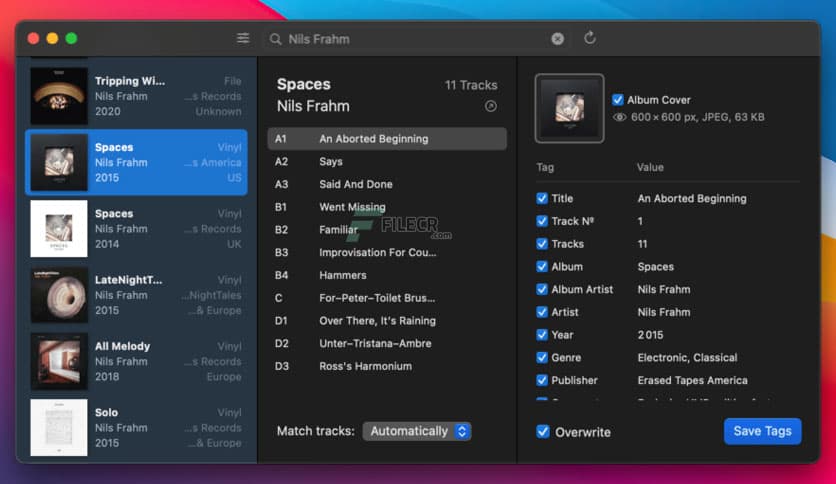Image resolution: width=836 pixels, height=484 pixels.
Task: Click the large Spaces album cover preview
Action: click(569, 108)
